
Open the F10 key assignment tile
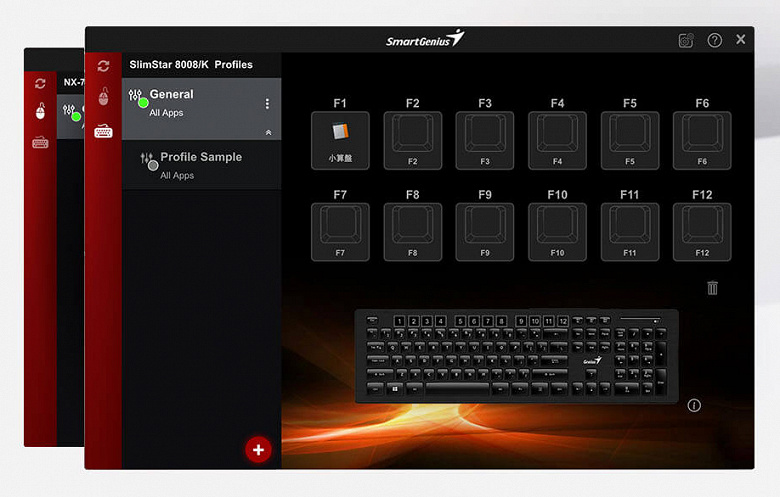click(x=558, y=232)
